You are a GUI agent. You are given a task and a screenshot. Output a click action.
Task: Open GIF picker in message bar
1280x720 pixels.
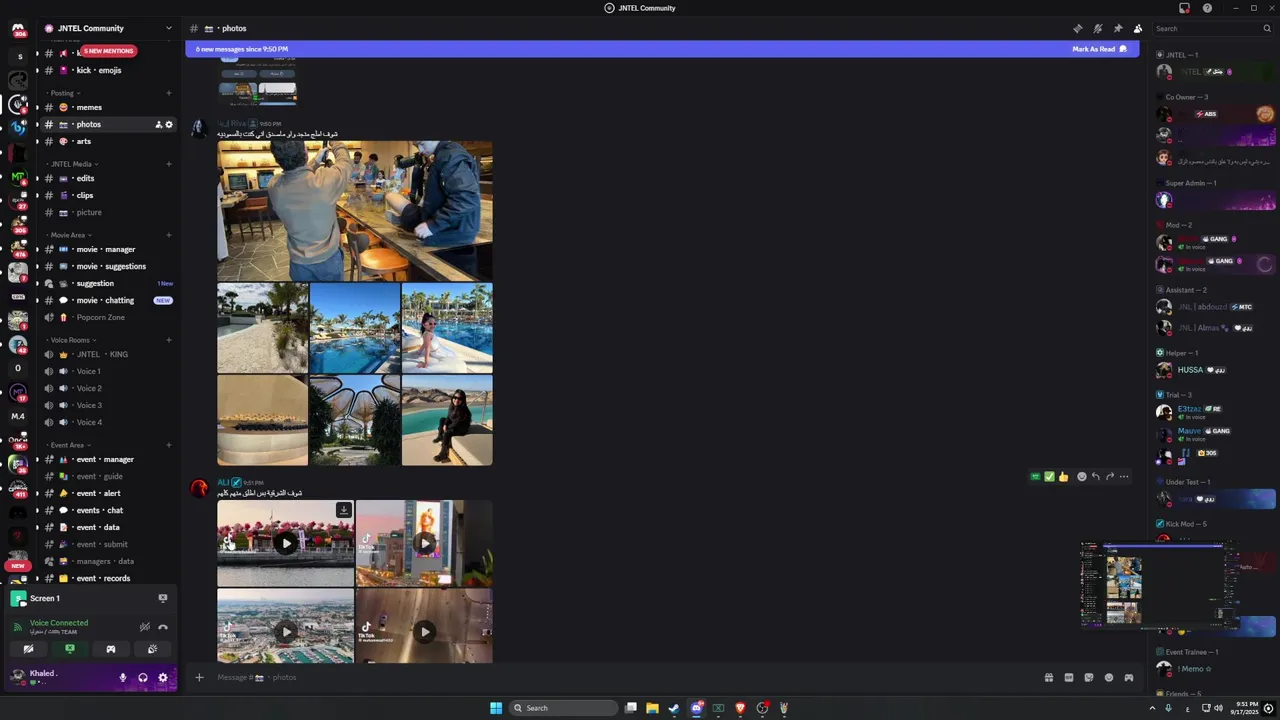click(1068, 677)
